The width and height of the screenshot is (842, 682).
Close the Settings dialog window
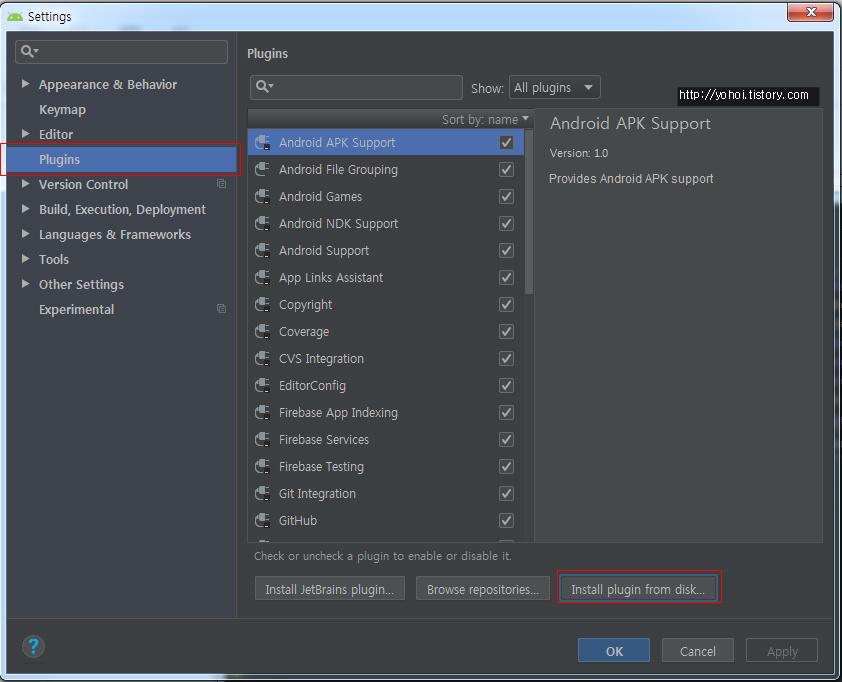811,12
